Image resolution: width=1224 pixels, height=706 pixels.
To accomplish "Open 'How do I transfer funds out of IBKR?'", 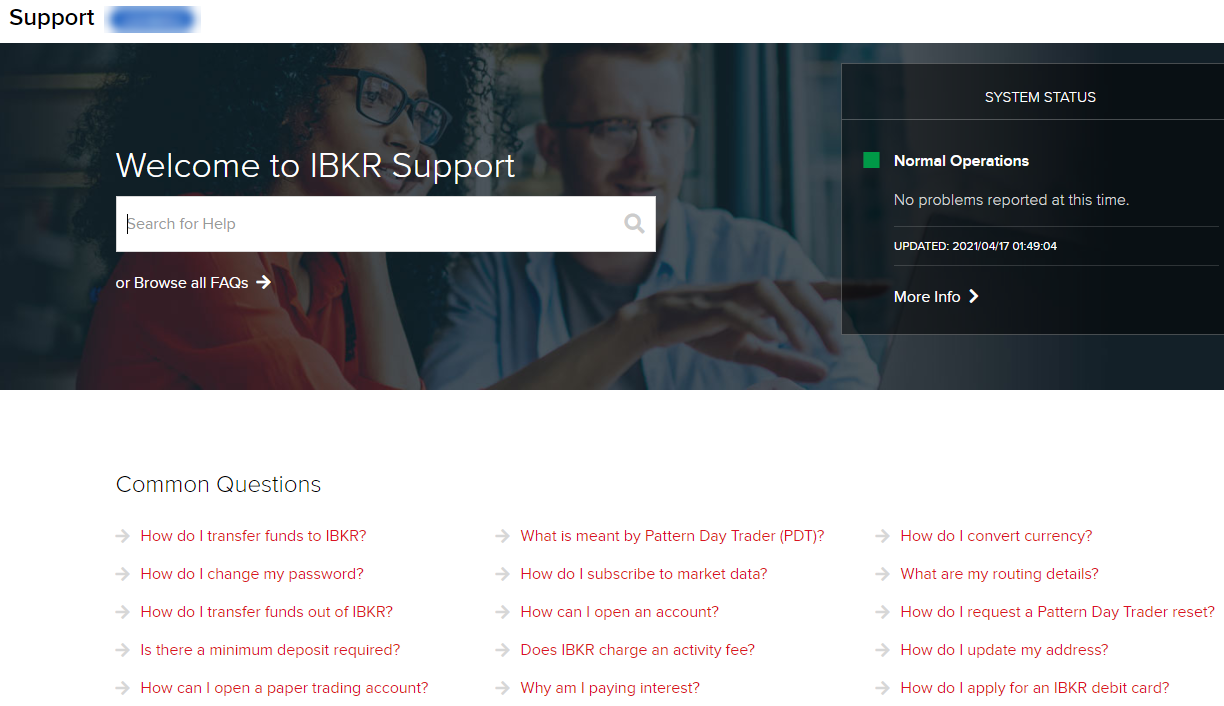I will [267, 612].
